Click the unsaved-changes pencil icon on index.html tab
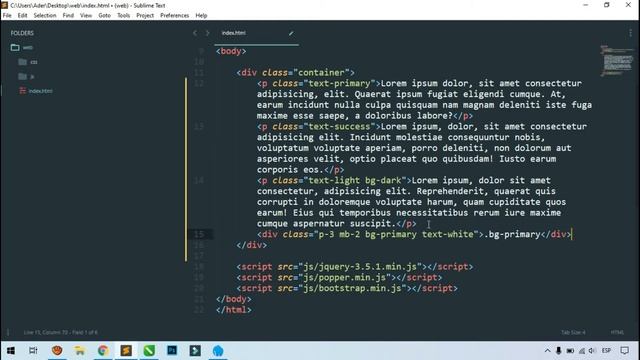Screen dimensions: 640x360 click(x=291, y=33)
